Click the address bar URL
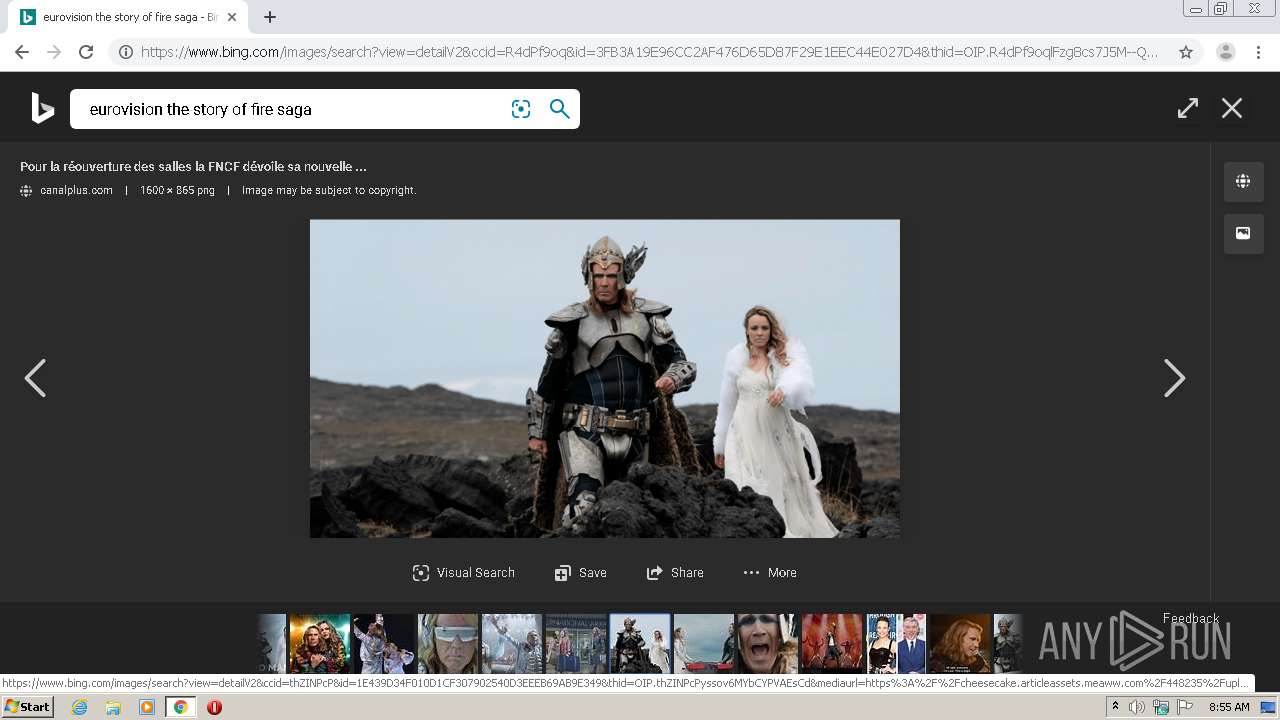Image resolution: width=1280 pixels, height=720 pixels. pos(650,52)
